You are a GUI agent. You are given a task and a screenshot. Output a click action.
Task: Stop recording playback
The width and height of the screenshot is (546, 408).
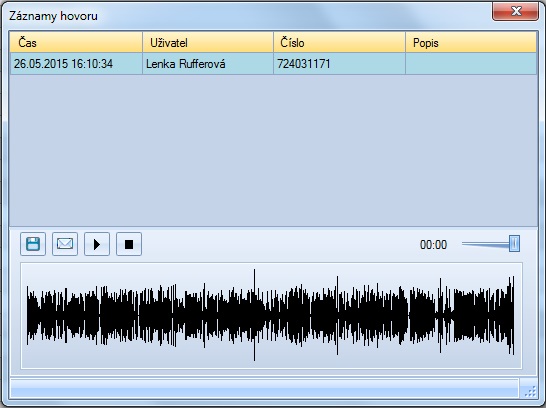129,244
